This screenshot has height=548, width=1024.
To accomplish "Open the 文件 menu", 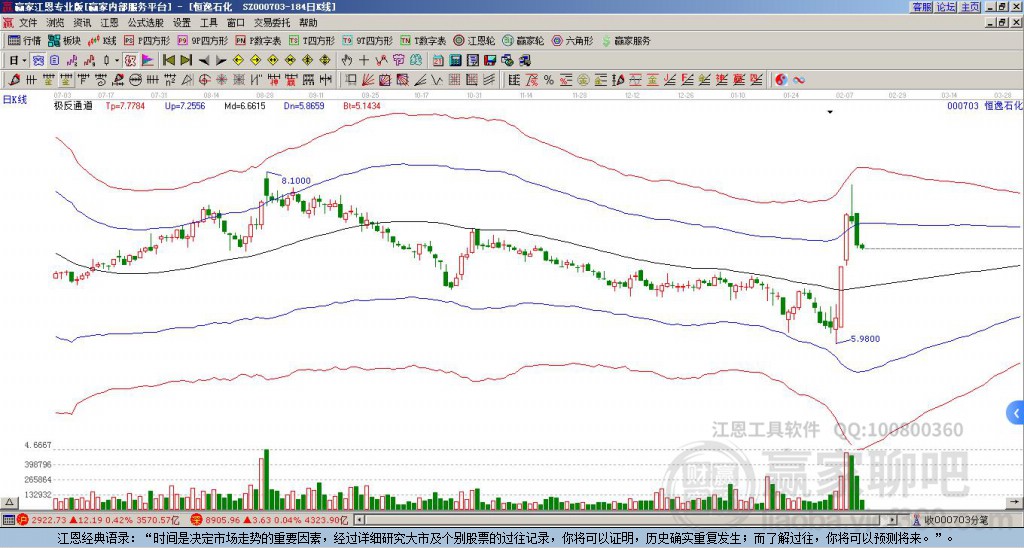I will click(28, 23).
